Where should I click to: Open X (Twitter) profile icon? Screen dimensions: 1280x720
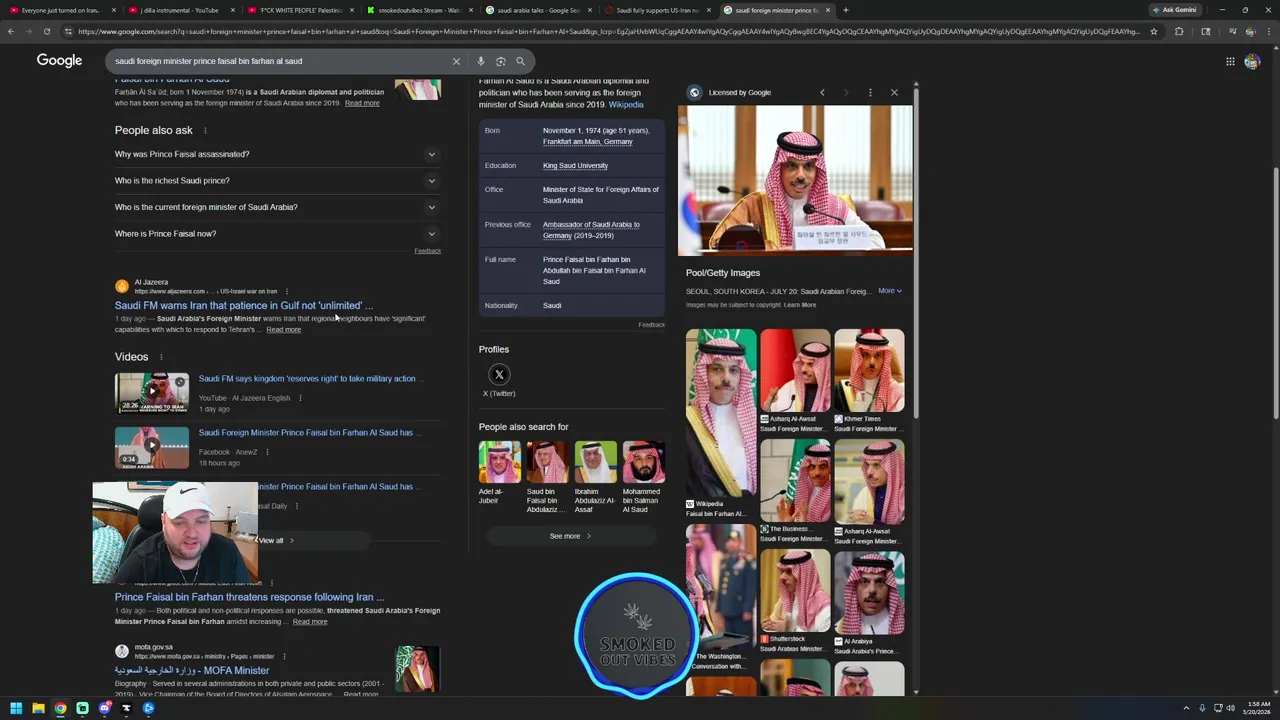point(499,375)
